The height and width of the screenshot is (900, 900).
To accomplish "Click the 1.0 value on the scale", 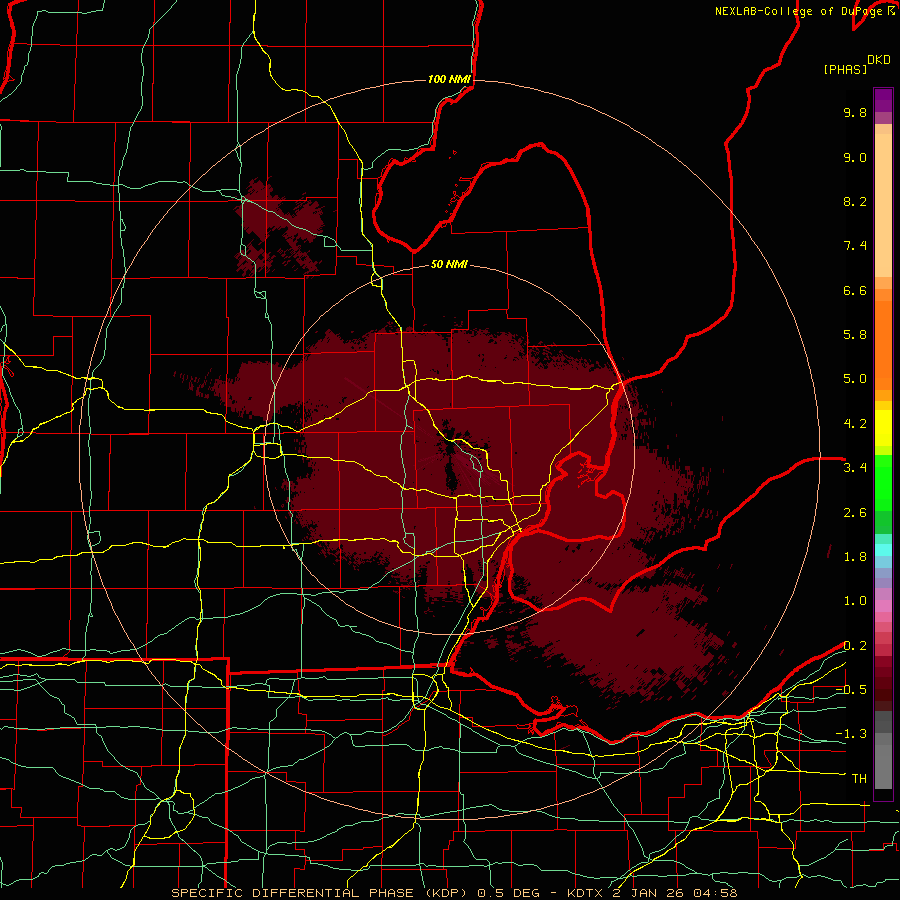I will tap(855, 601).
